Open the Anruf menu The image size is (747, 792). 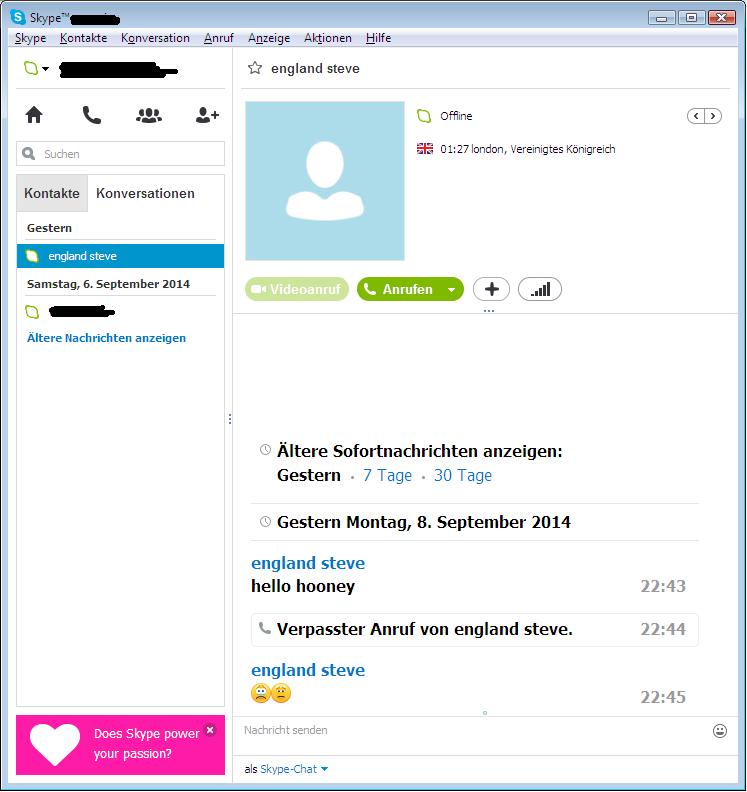(219, 38)
